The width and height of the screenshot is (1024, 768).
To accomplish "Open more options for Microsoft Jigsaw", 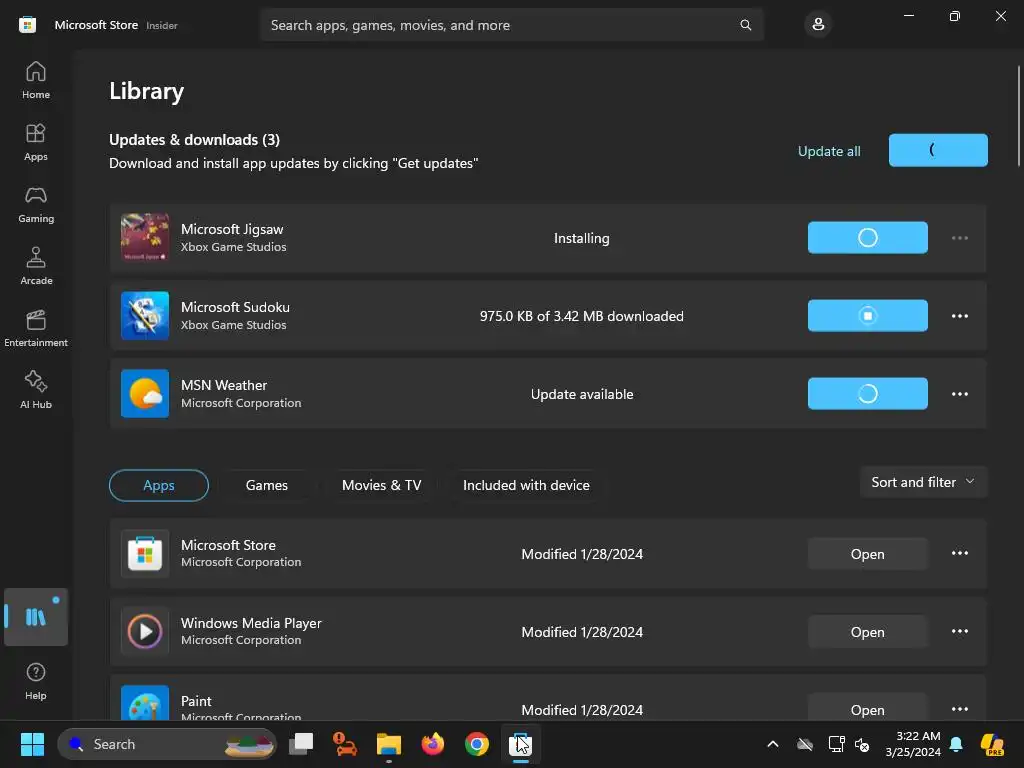I will (x=959, y=238).
